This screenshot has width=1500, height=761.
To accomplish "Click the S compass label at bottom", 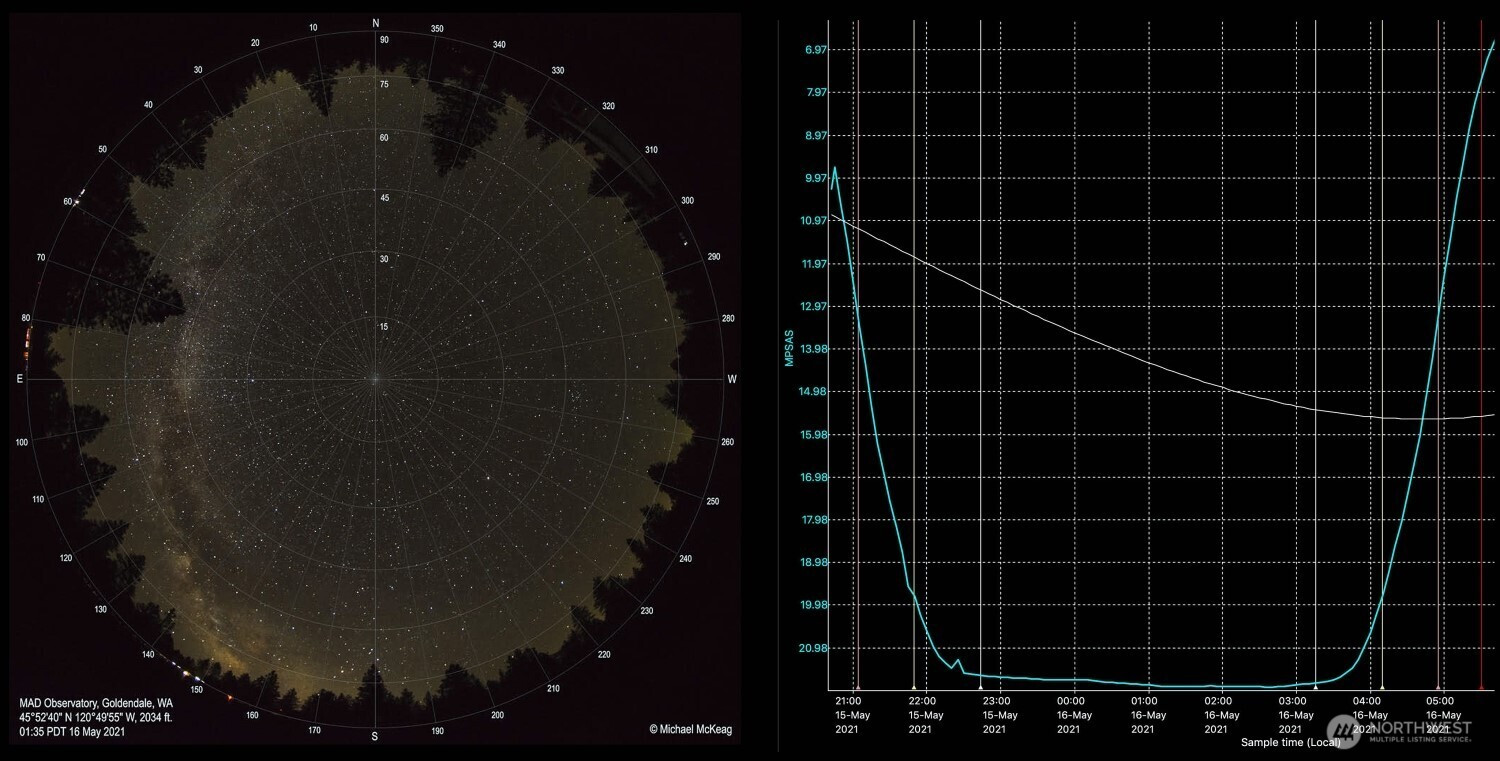I will tap(375, 737).
